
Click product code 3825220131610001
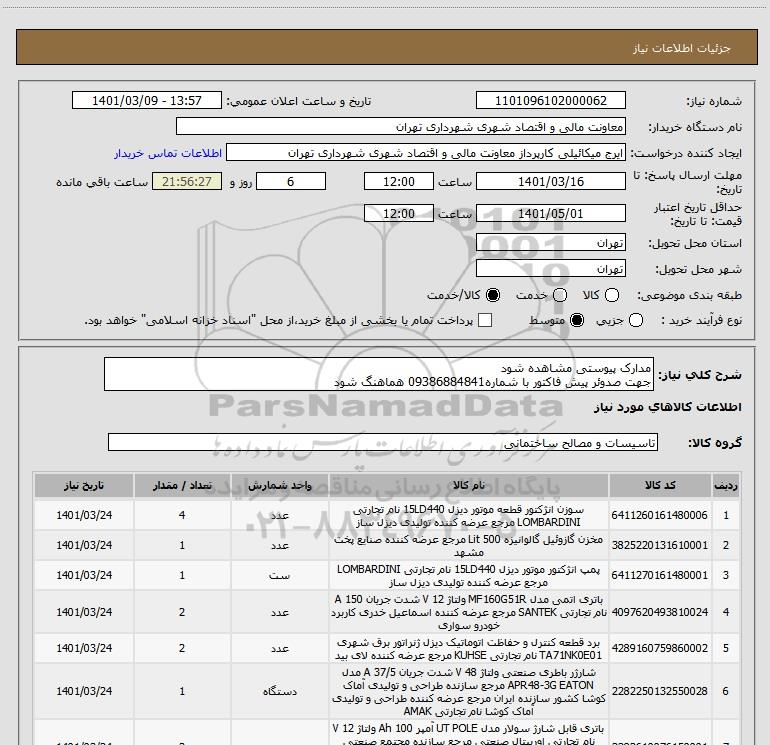click(x=660, y=545)
